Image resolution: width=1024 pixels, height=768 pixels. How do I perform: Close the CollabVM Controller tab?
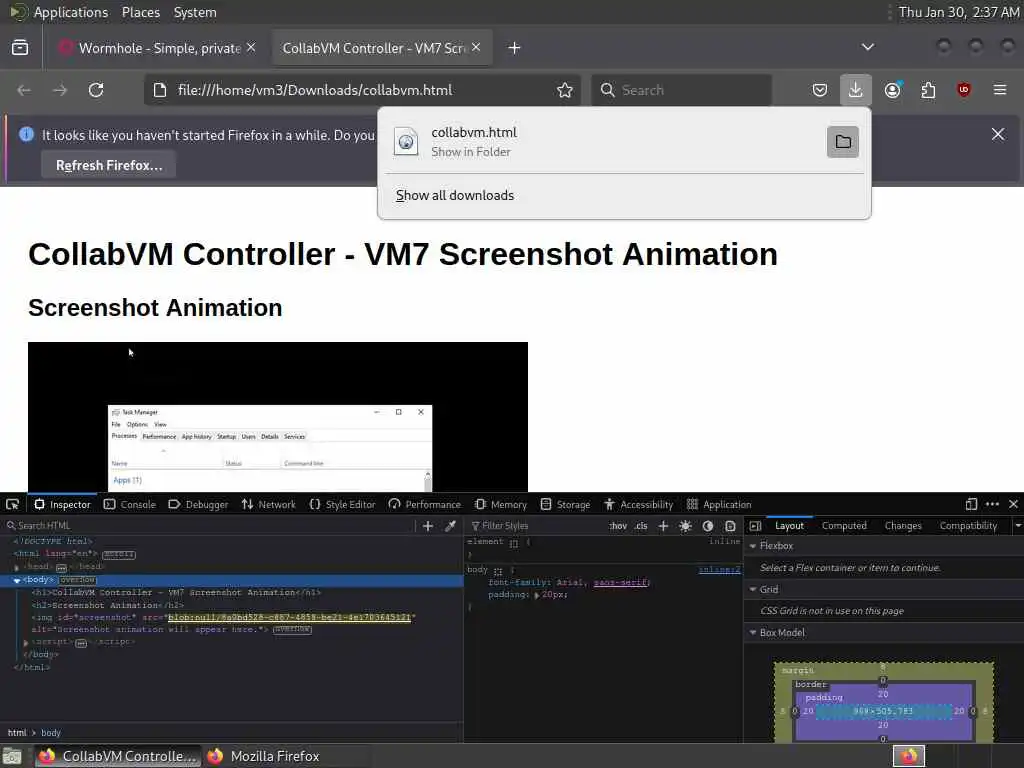[x=476, y=47]
